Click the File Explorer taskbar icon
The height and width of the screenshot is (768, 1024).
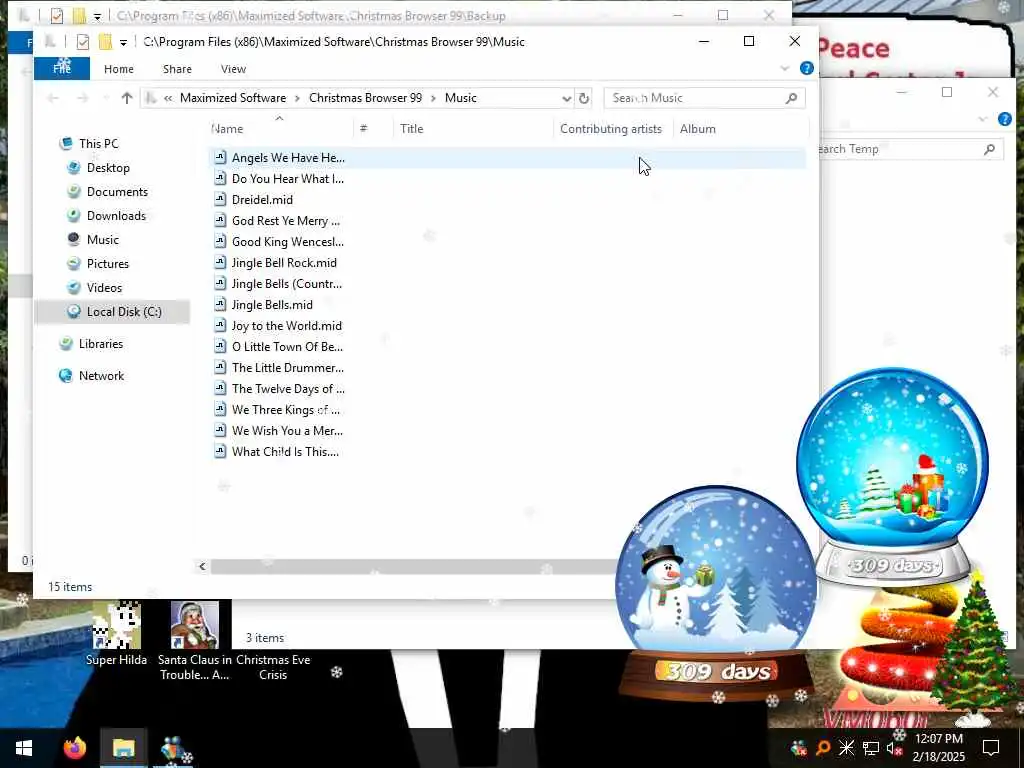click(123, 748)
